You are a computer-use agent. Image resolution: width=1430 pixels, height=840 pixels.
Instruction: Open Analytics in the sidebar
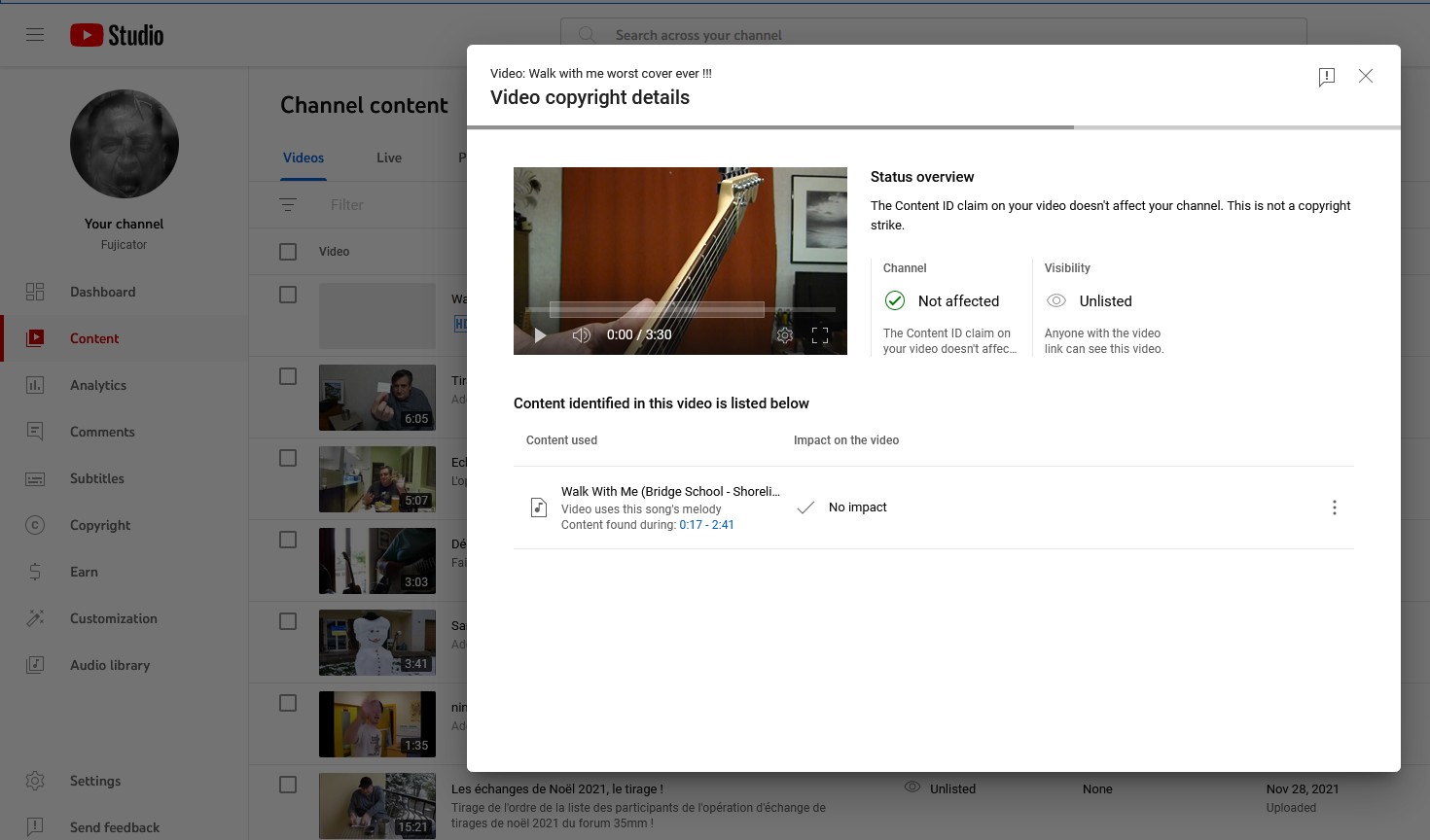(98, 385)
